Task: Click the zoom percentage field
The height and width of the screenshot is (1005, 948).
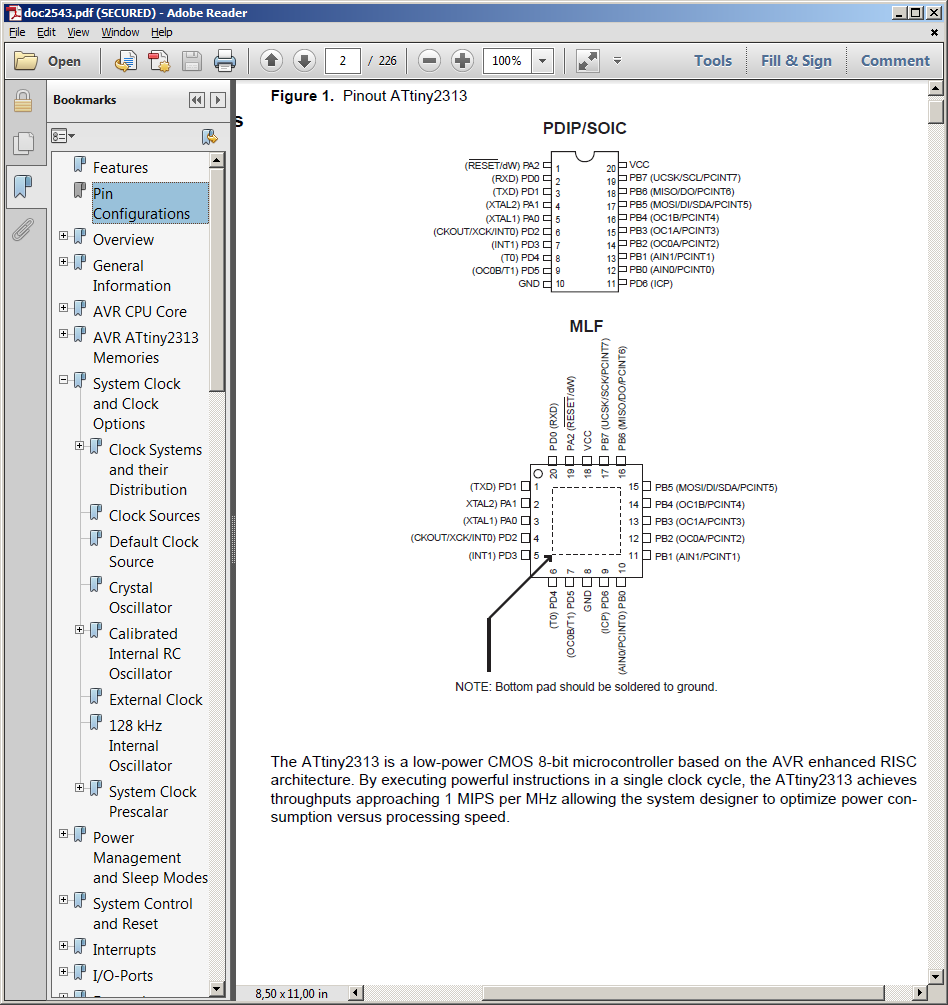Action: pos(507,61)
